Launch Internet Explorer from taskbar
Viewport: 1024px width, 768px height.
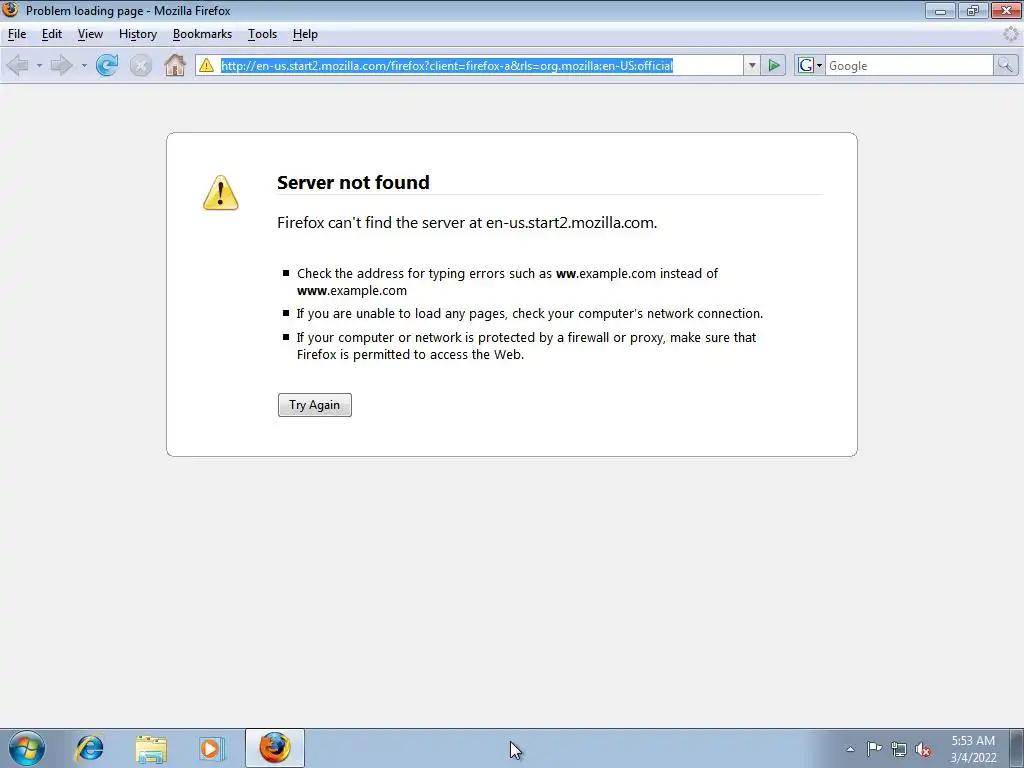[89, 748]
